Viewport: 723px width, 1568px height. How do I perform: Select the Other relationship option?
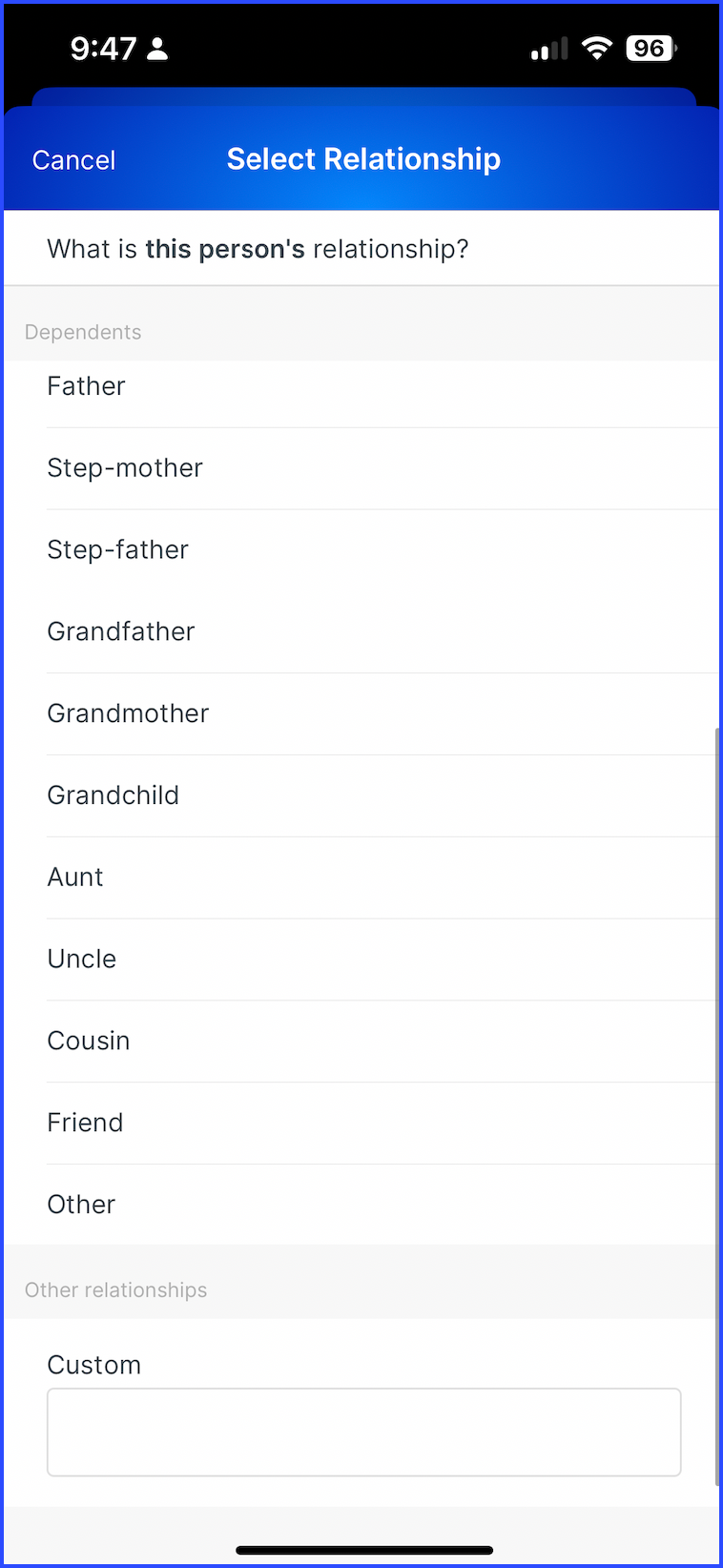(x=362, y=1205)
